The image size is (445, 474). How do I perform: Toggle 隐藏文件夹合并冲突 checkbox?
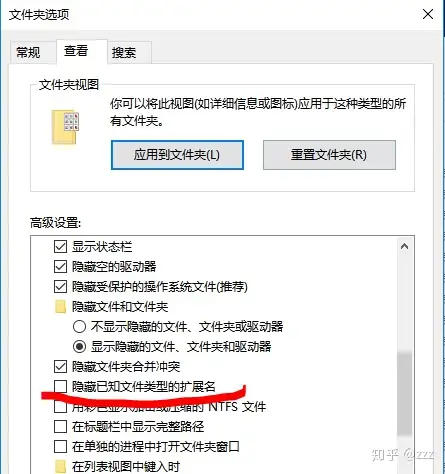60,367
